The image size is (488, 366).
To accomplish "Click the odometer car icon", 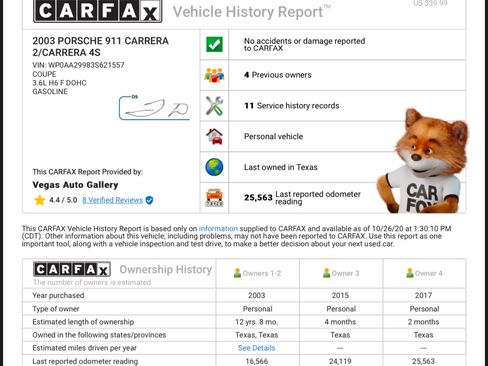I will [214, 198].
